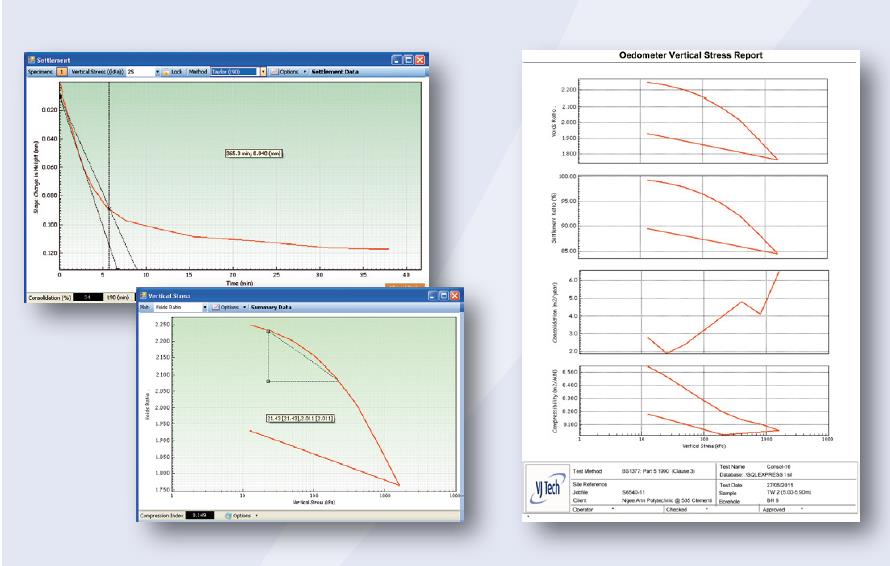Image resolution: width=890 pixels, height=566 pixels.
Task: Click the padlock icon beside Lock
Action: [x=164, y=72]
